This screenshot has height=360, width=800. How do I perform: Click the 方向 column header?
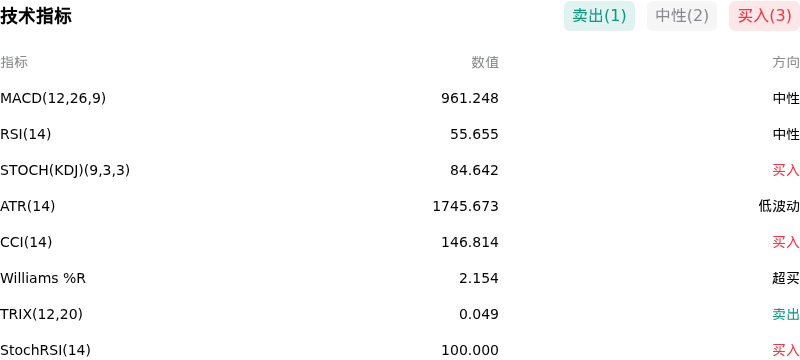[786, 62]
